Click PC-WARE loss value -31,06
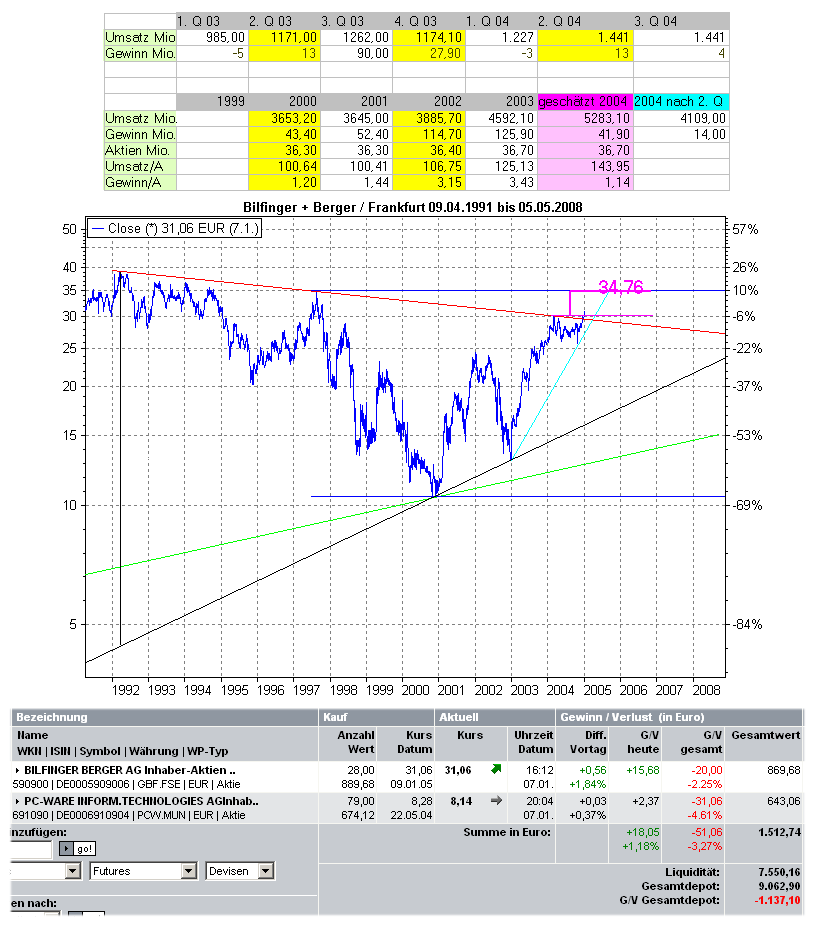Screen dimensions: 814x925 [707, 802]
